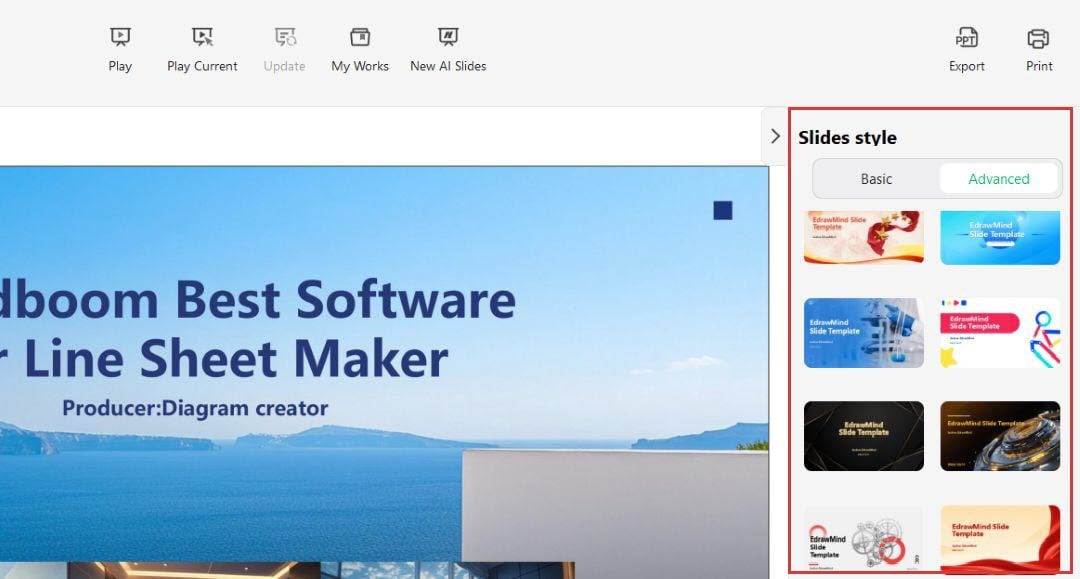Choose the blue laboratory microscope template
The image size is (1080, 579).
[864, 333]
